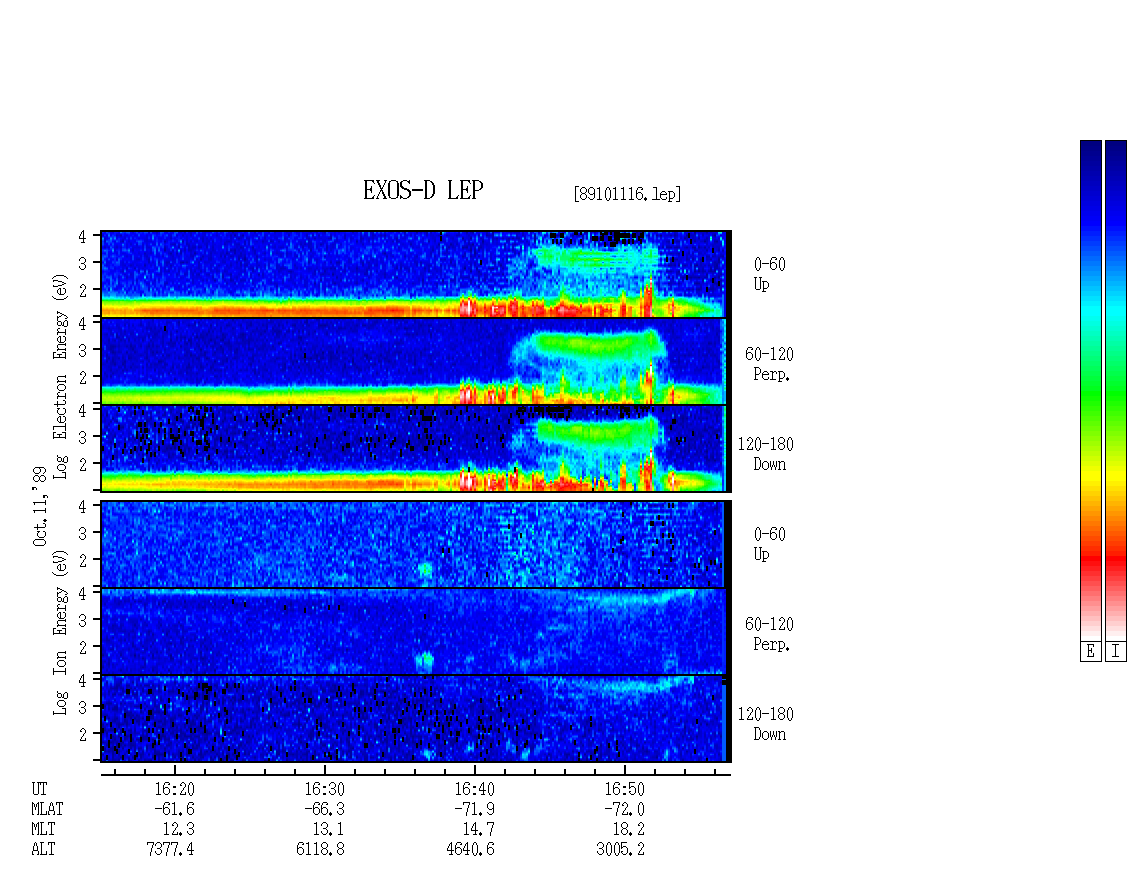Viewport: 1130px width, 875px height.
Task: Click the ALT value 7377.4
Action: pos(170,850)
